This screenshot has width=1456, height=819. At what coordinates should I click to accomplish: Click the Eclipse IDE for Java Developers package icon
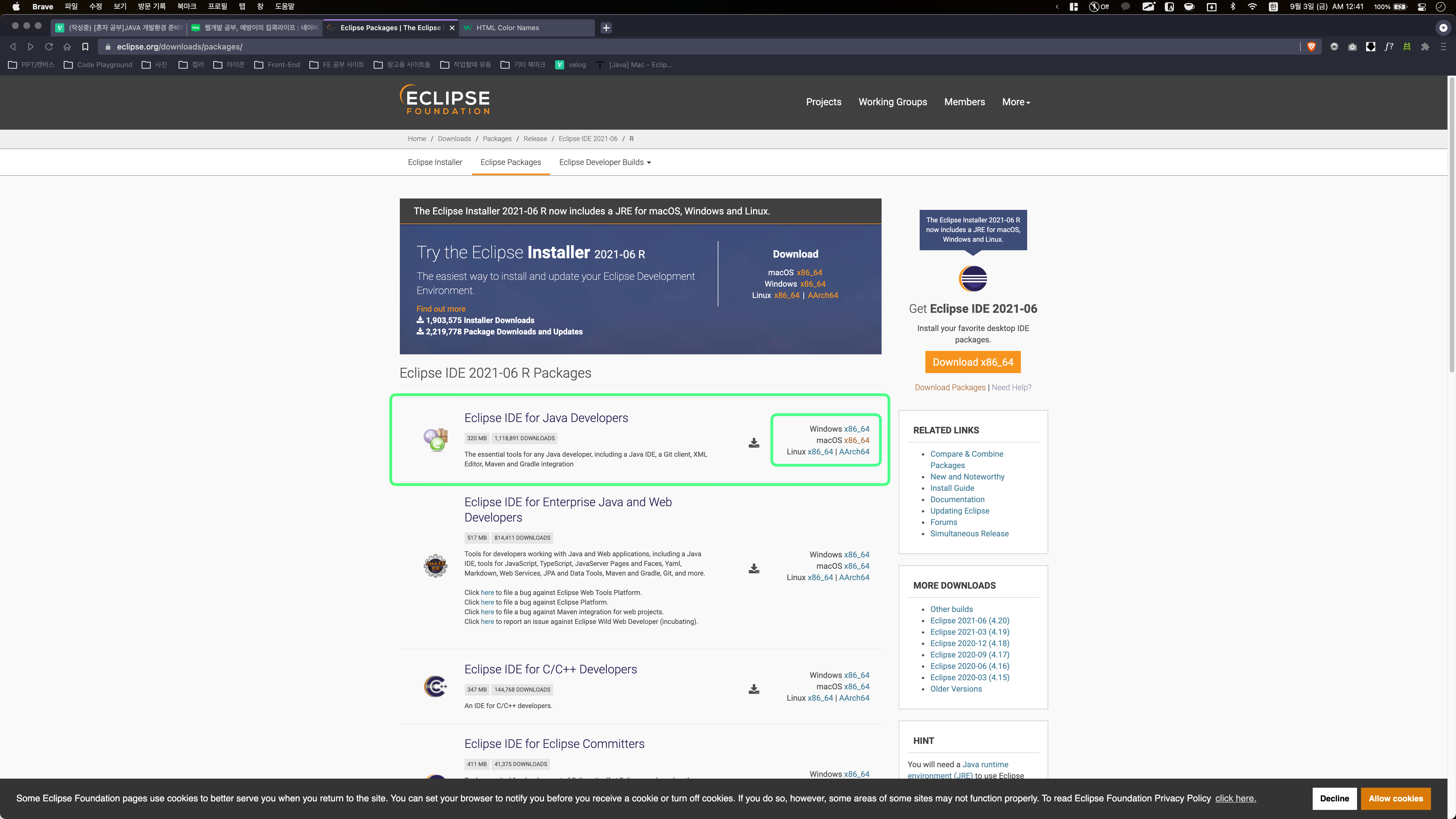[x=435, y=440]
